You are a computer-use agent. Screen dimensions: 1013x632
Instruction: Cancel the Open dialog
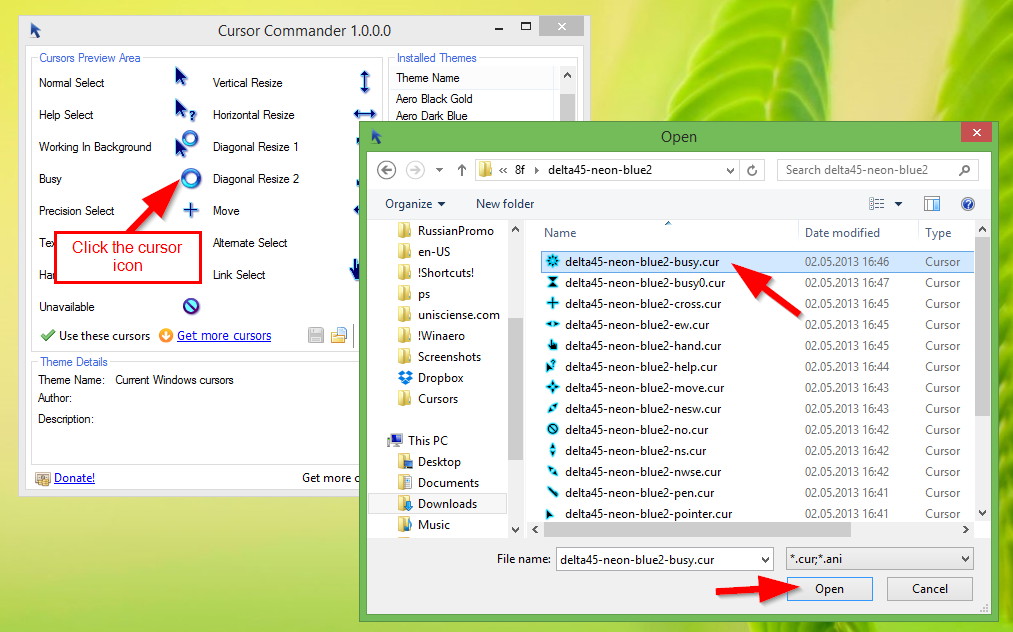pos(930,589)
